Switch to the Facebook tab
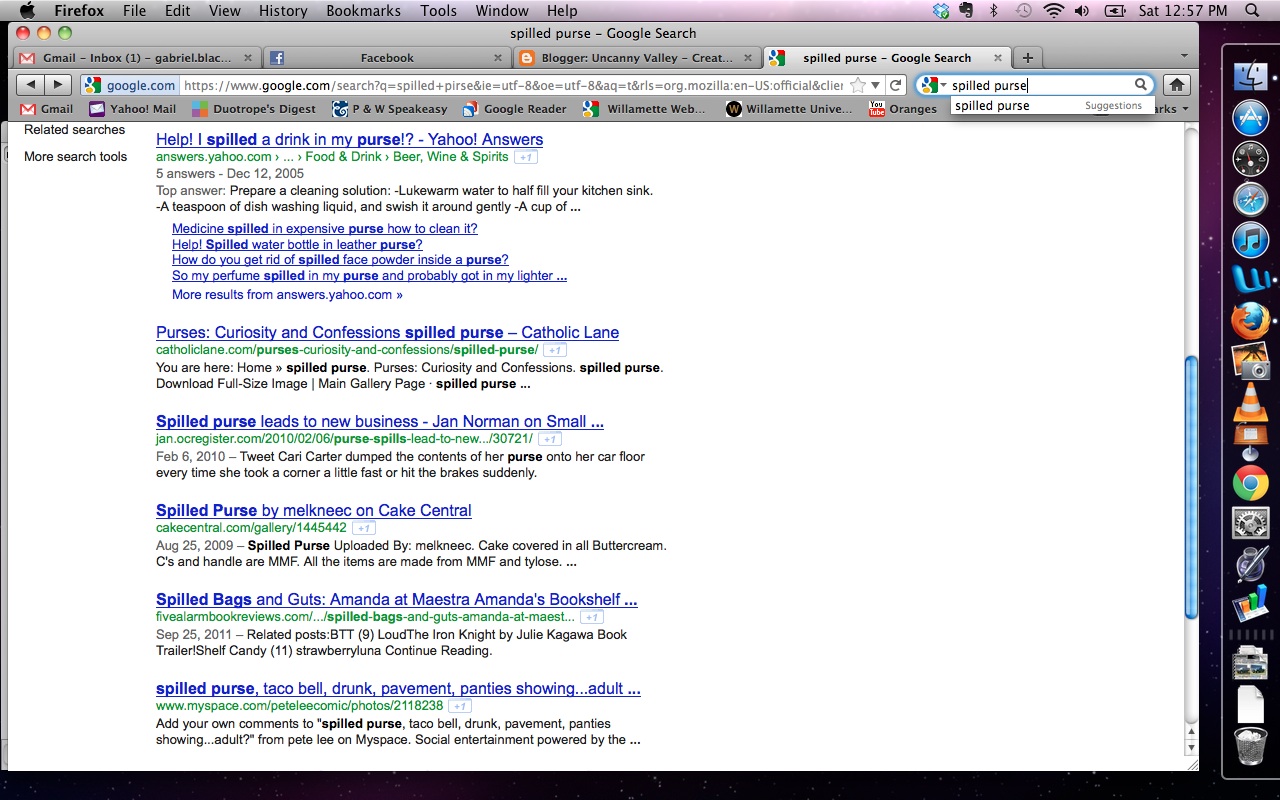 click(387, 58)
